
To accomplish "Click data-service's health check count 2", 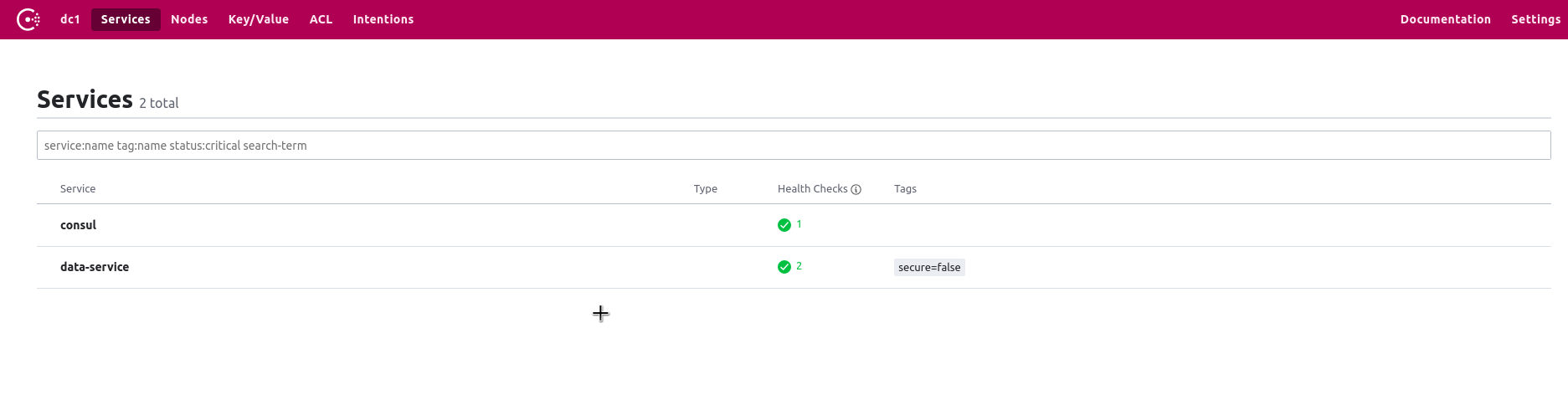I will pyautogui.click(x=799, y=266).
